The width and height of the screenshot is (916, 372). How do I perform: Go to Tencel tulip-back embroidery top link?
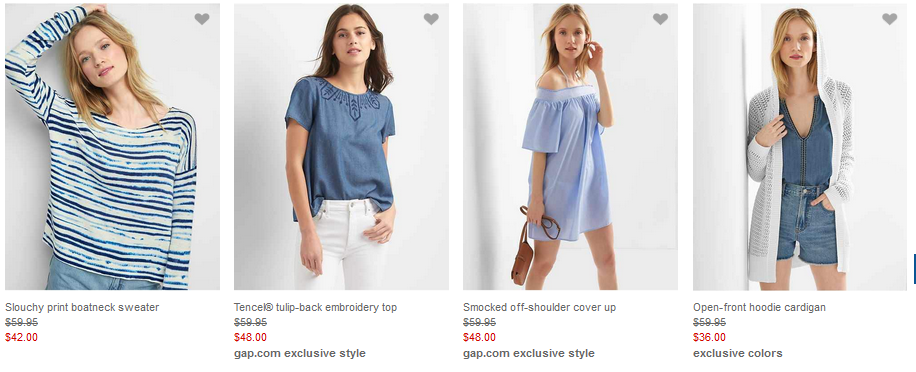(x=315, y=307)
